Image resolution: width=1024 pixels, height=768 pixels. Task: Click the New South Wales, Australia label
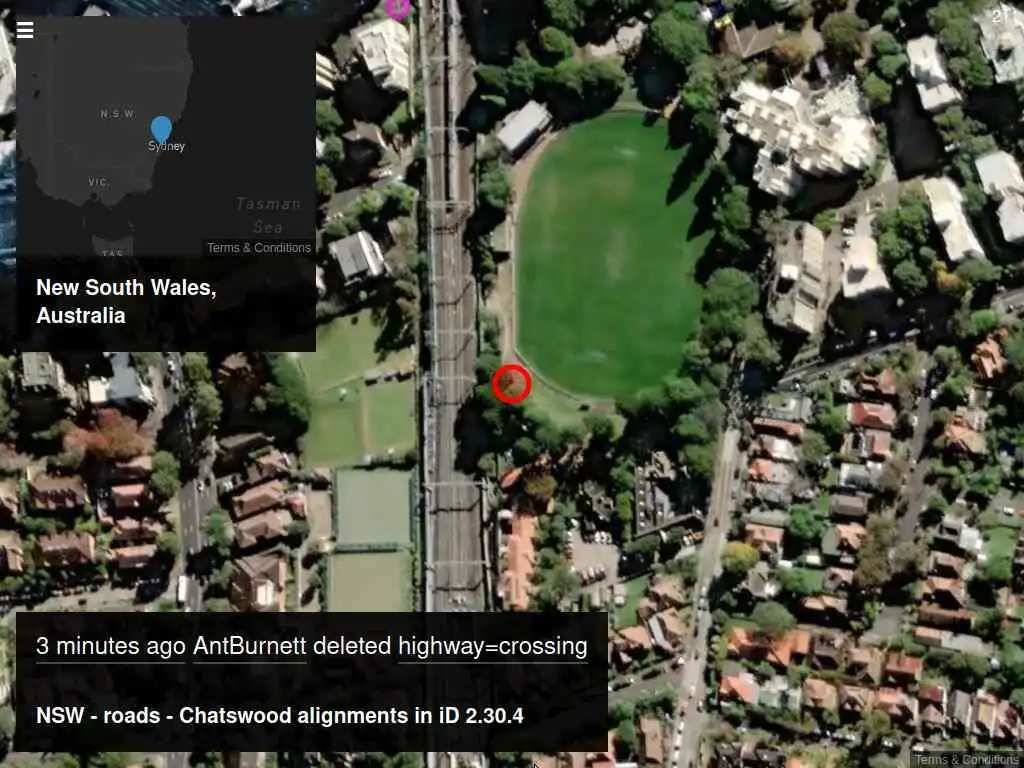pos(126,301)
